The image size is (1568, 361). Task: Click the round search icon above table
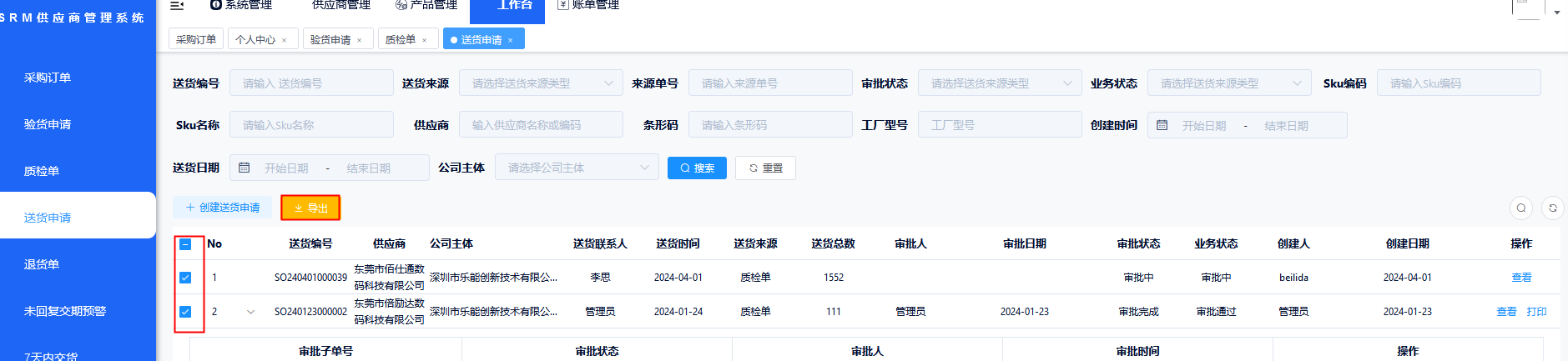coord(1521,208)
